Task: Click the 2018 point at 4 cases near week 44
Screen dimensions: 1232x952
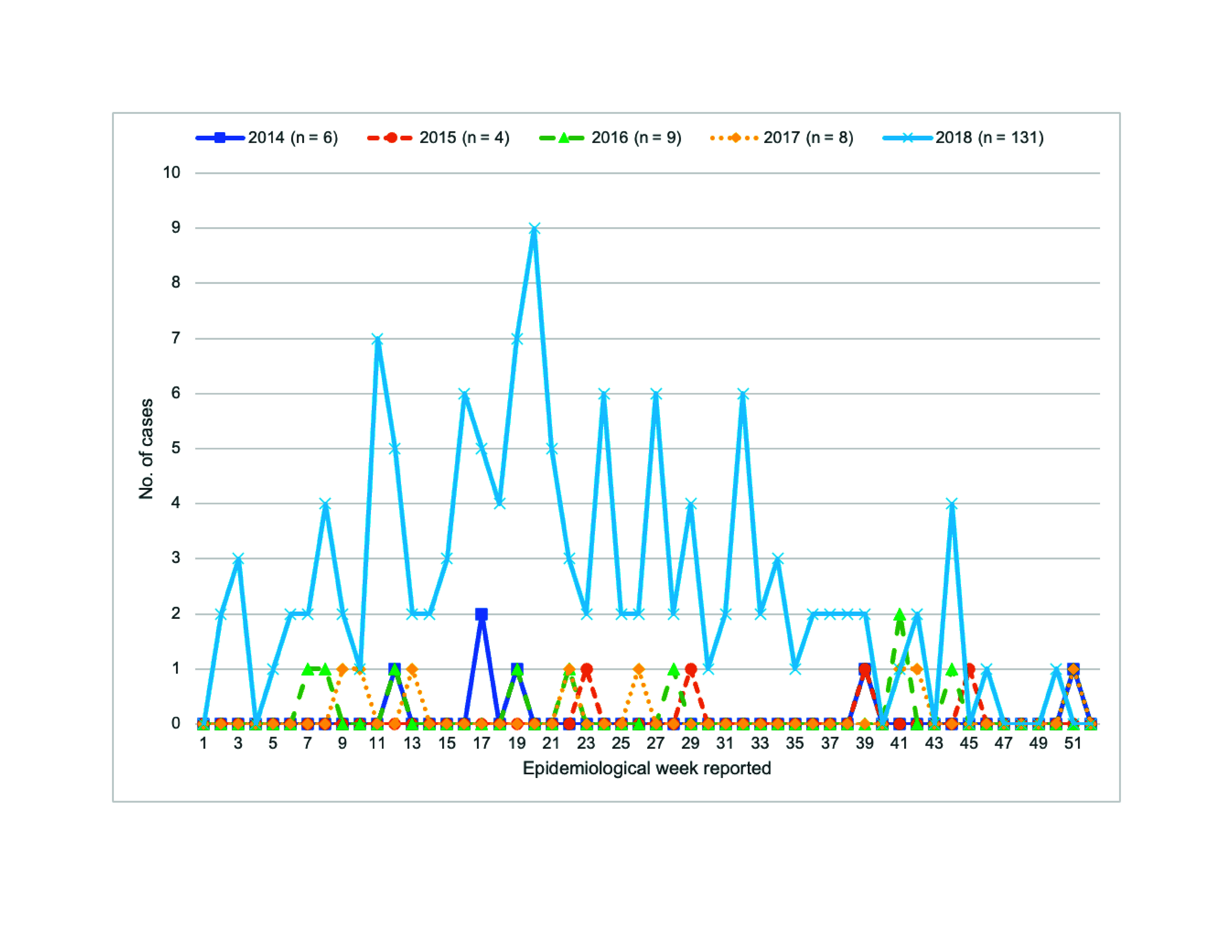Action: [x=952, y=504]
